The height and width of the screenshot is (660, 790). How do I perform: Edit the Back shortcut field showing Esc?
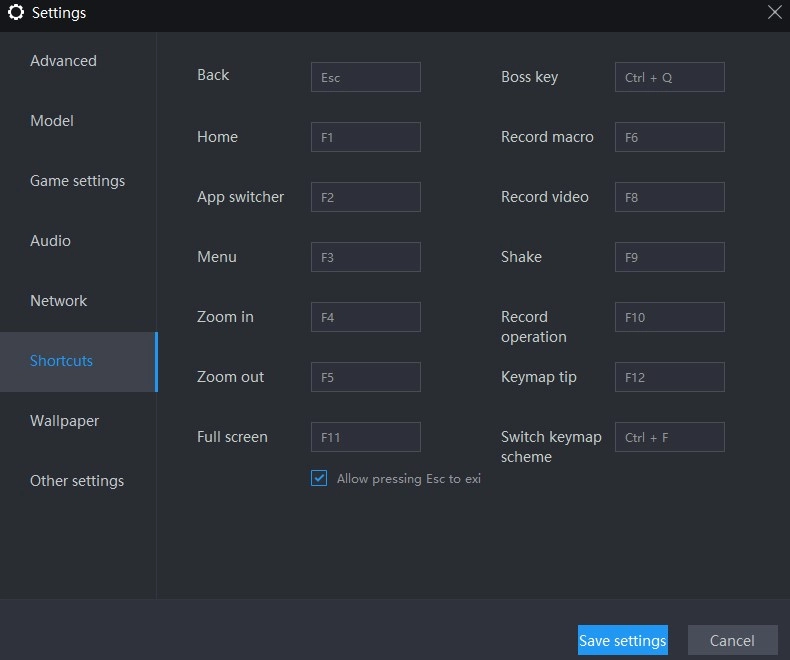366,77
